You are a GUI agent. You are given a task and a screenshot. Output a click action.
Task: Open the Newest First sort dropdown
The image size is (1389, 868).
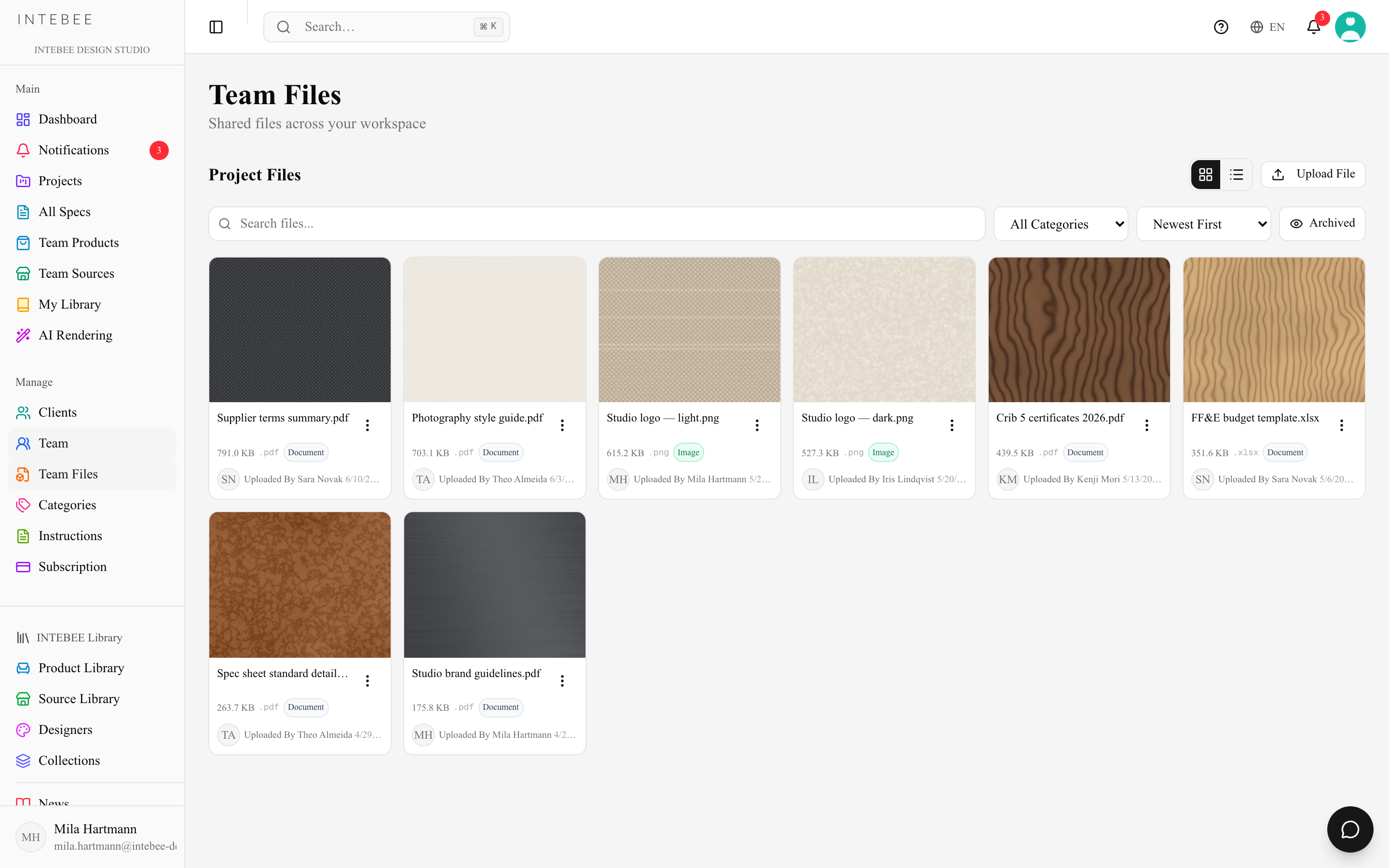click(x=1203, y=224)
